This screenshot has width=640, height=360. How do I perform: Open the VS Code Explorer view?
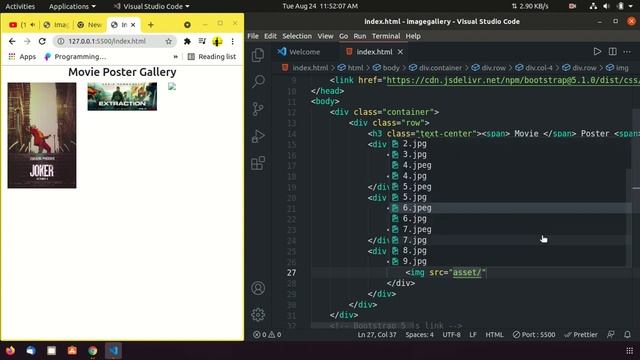(258, 55)
